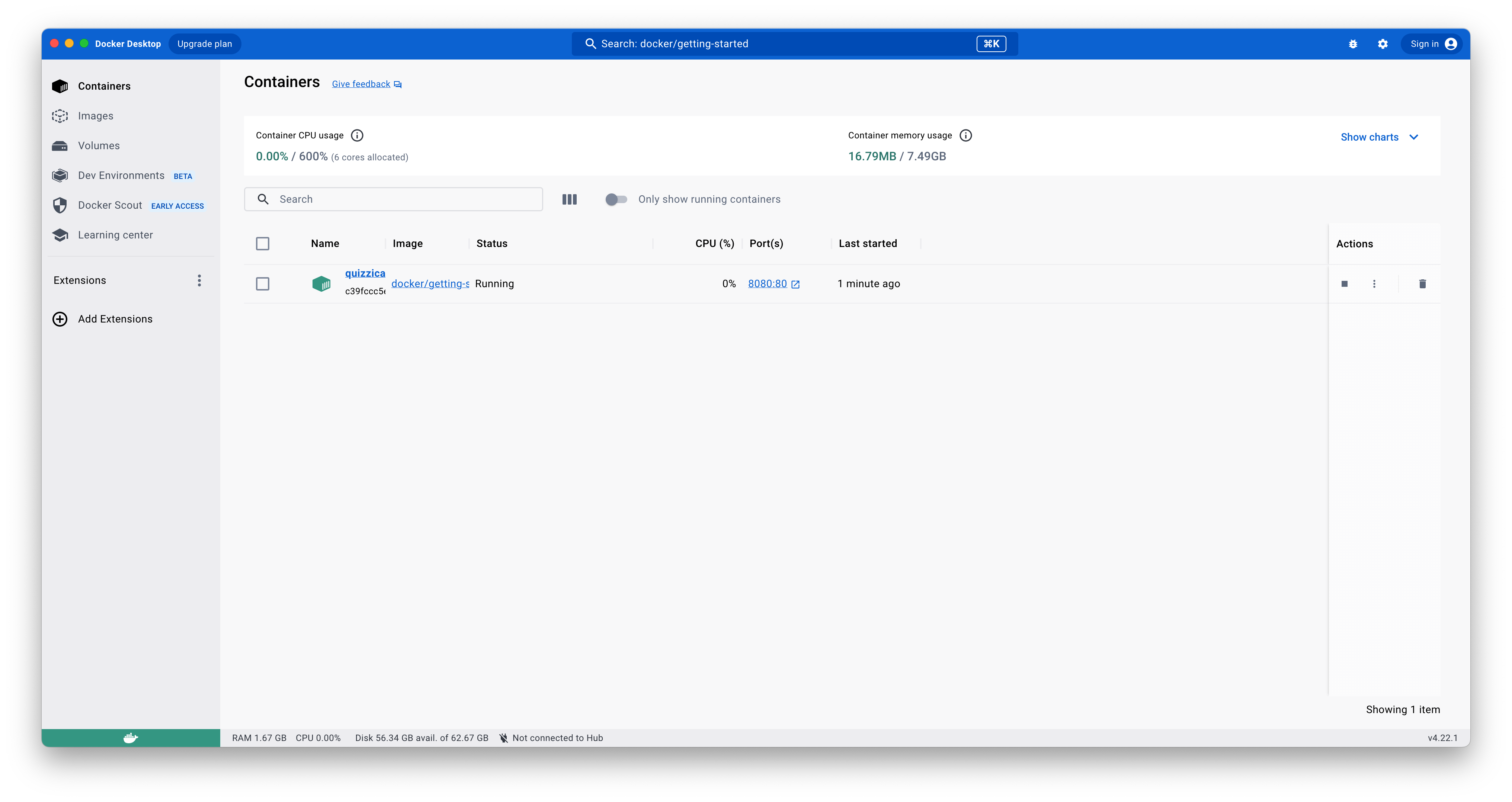Image resolution: width=1512 pixels, height=802 pixels.
Task: Click the Extensions three-dot menu icon
Action: tap(199, 280)
